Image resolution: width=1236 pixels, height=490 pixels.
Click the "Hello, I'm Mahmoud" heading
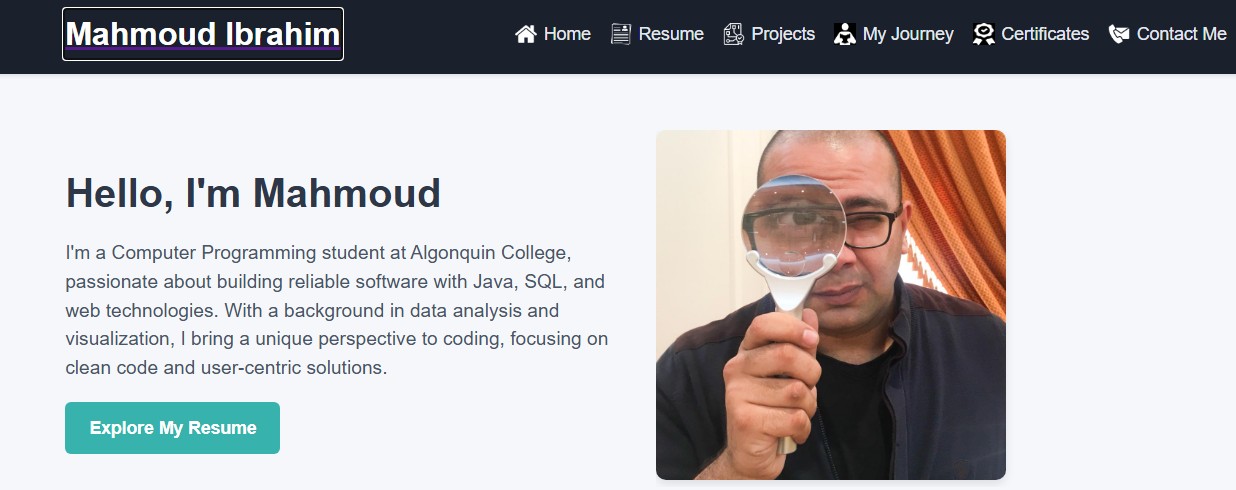point(253,193)
